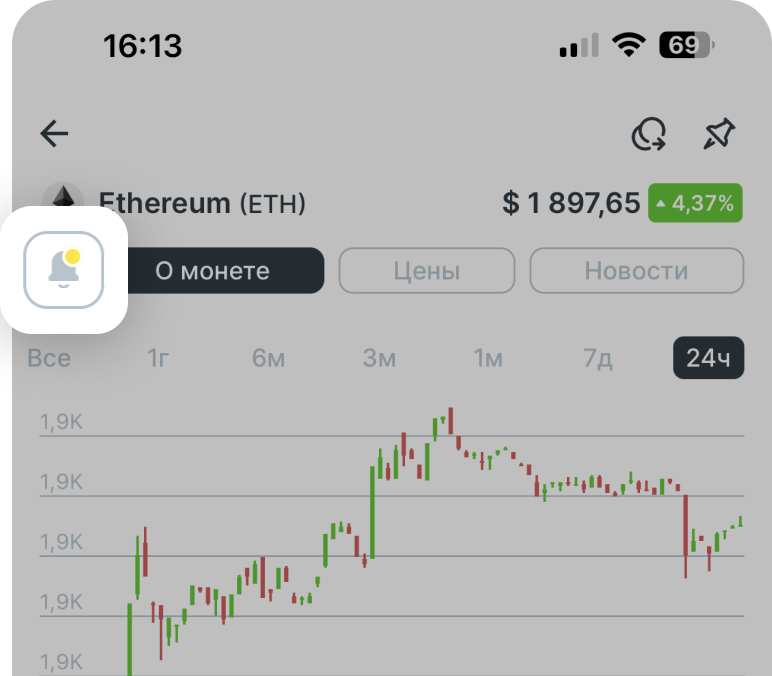Image resolution: width=772 pixels, height=676 pixels.
Task: Tap the convert/refresh circular arrow icon
Action: coord(649,134)
